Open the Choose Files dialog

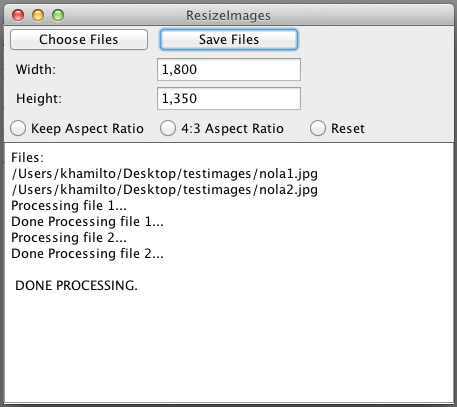79,40
